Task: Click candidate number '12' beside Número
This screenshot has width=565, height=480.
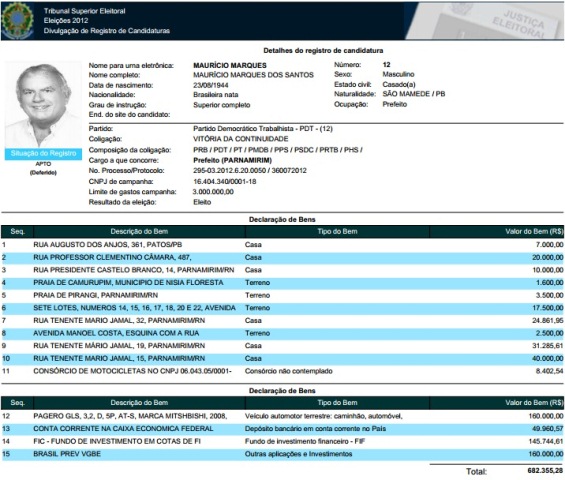Action: (386, 65)
